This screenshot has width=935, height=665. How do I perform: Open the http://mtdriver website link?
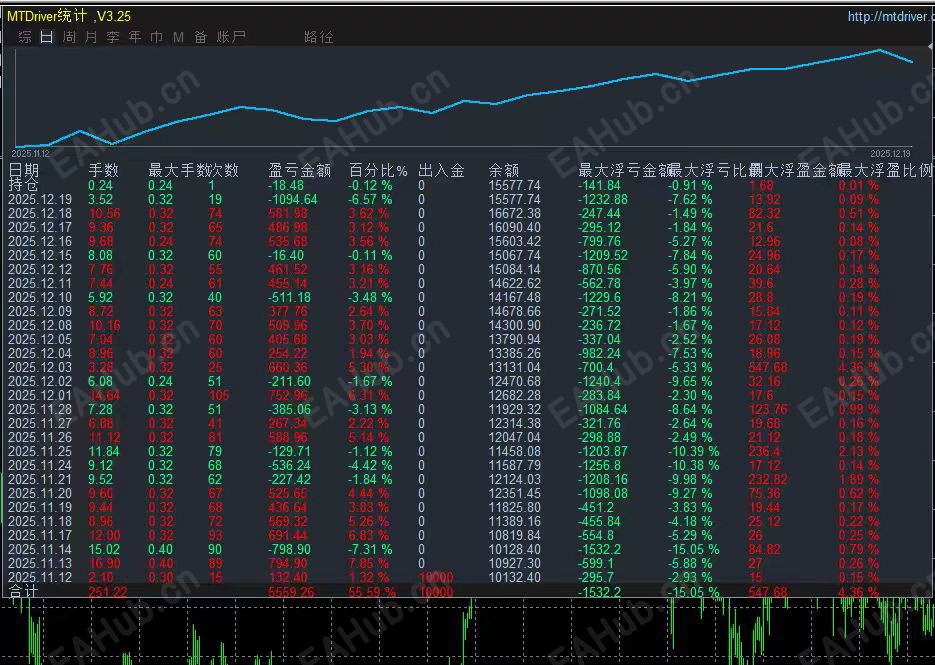tap(891, 17)
